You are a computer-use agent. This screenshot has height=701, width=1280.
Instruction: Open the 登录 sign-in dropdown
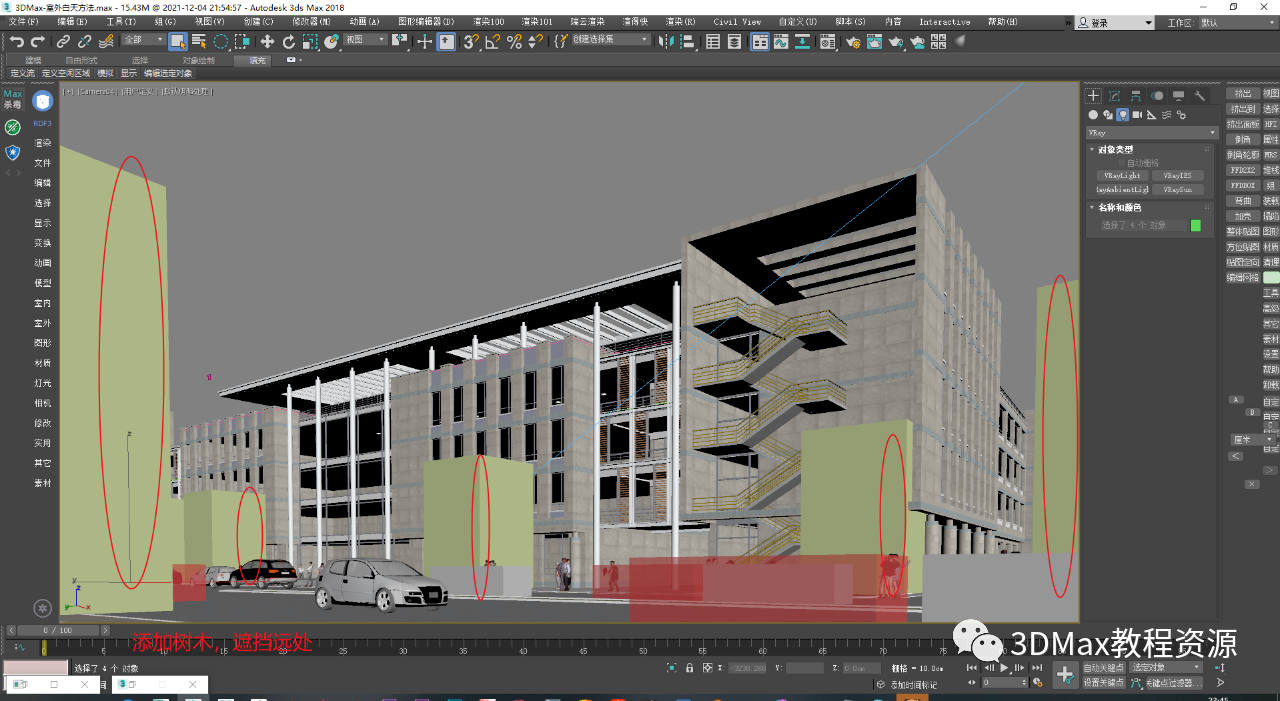[1115, 22]
